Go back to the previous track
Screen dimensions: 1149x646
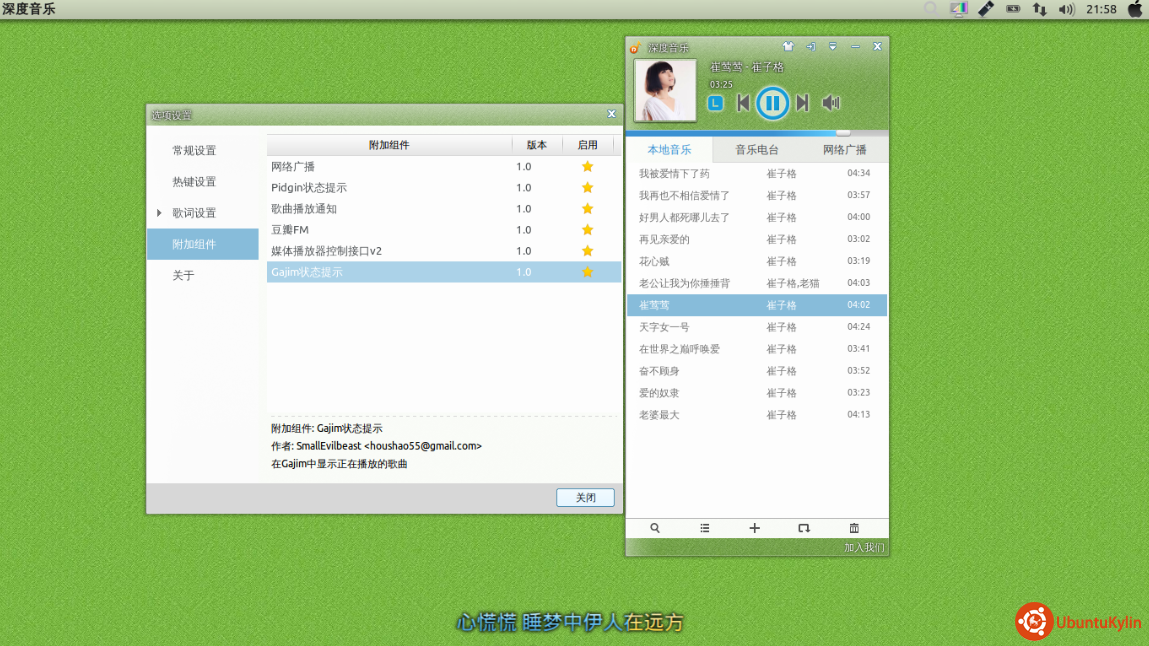point(743,103)
